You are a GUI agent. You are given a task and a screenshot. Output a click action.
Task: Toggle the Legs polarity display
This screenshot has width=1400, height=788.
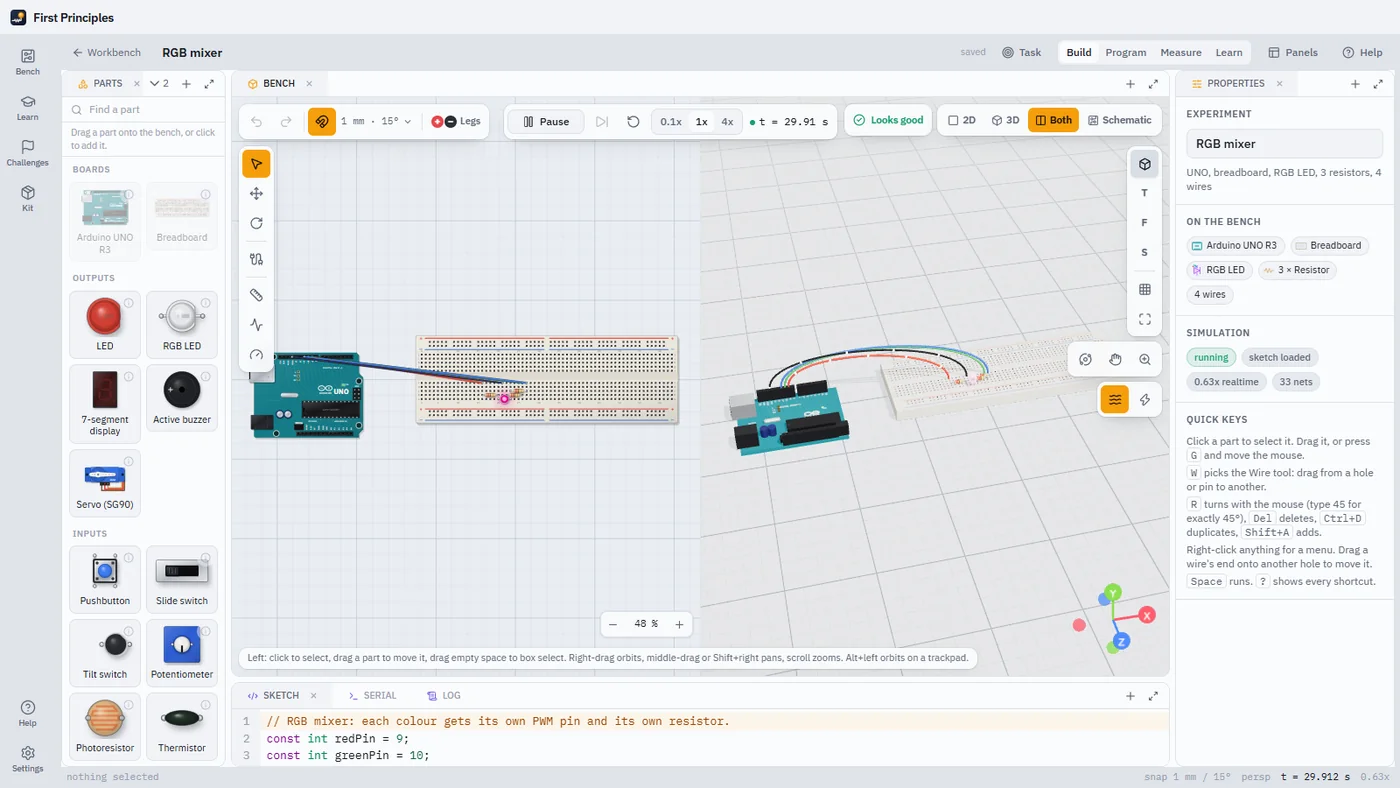coord(456,121)
